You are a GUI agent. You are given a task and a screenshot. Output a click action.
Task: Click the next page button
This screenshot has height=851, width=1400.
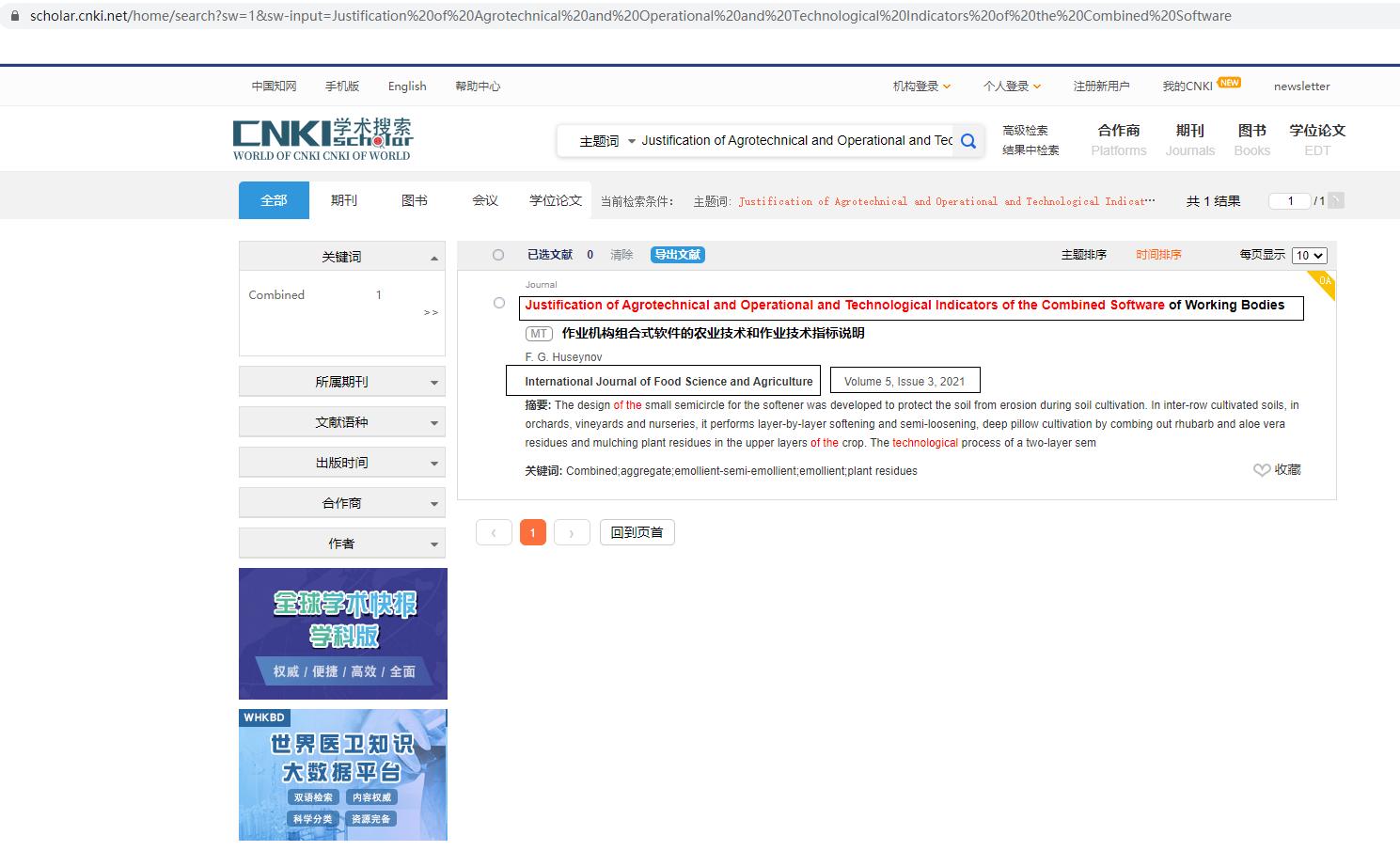572,533
